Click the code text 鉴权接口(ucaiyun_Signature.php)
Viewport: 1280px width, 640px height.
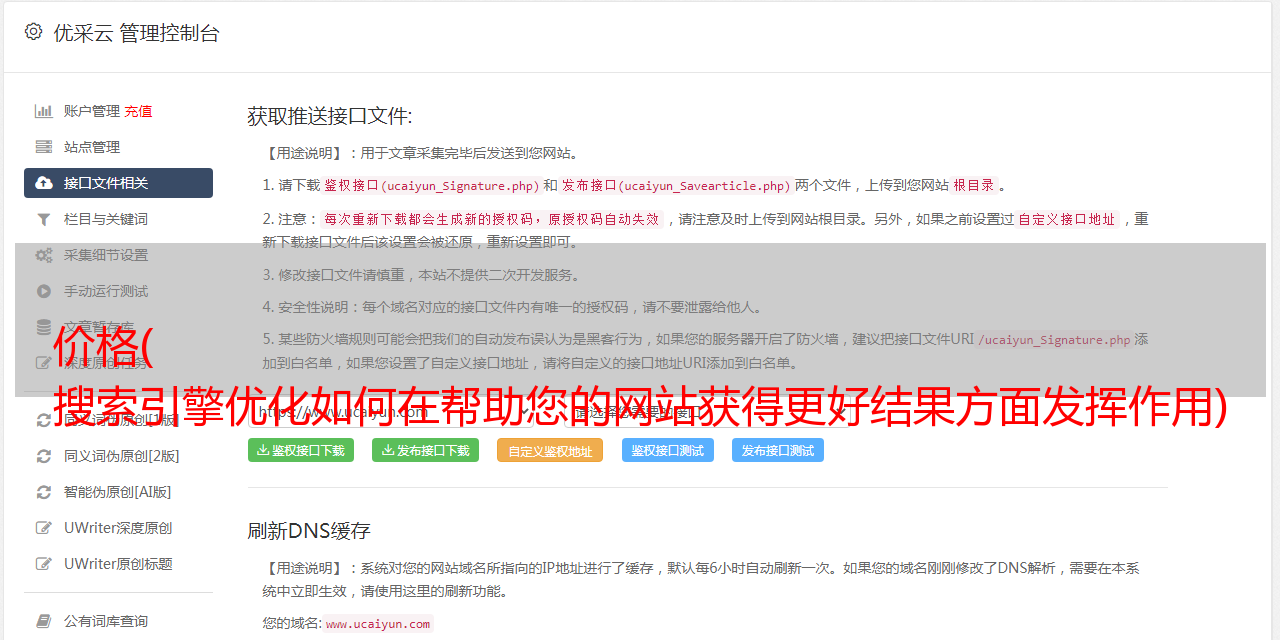(431, 185)
